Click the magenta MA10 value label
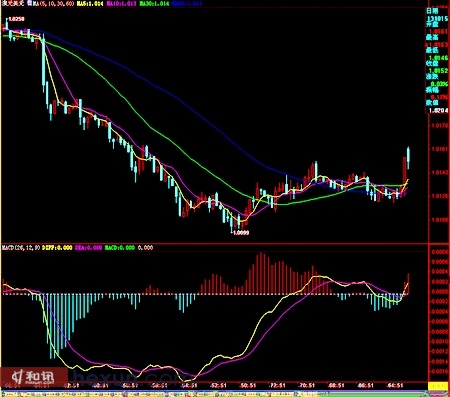The height and width of the screenshot is (397, 450). click(122, 4)
